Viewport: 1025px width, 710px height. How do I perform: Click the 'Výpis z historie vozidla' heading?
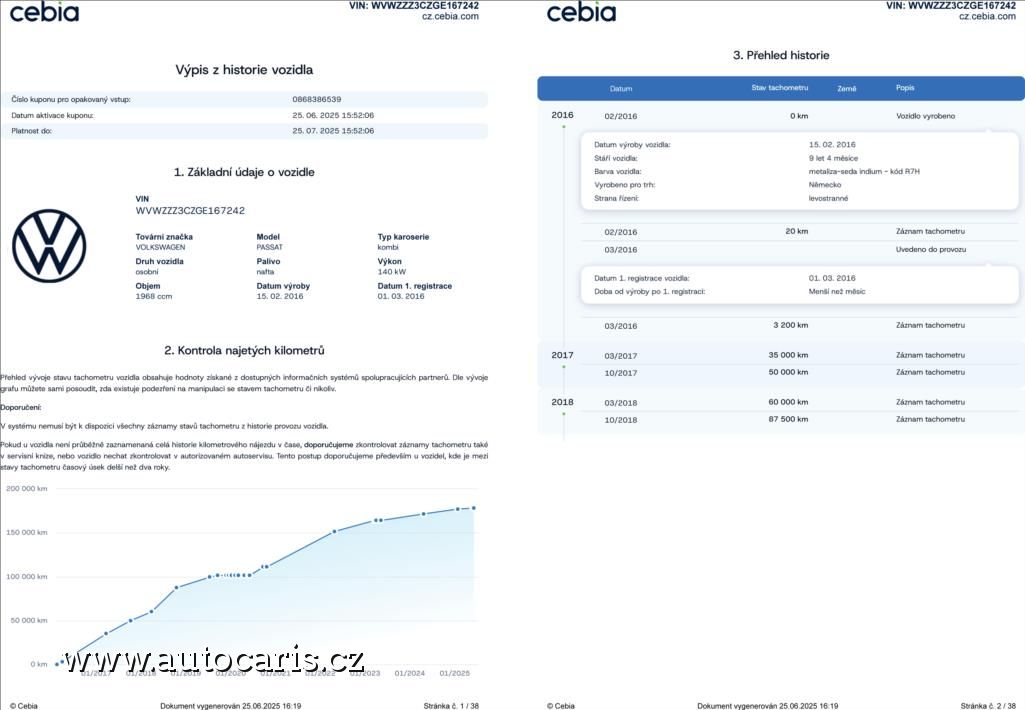pyautogui.click(x=244, y=70)
